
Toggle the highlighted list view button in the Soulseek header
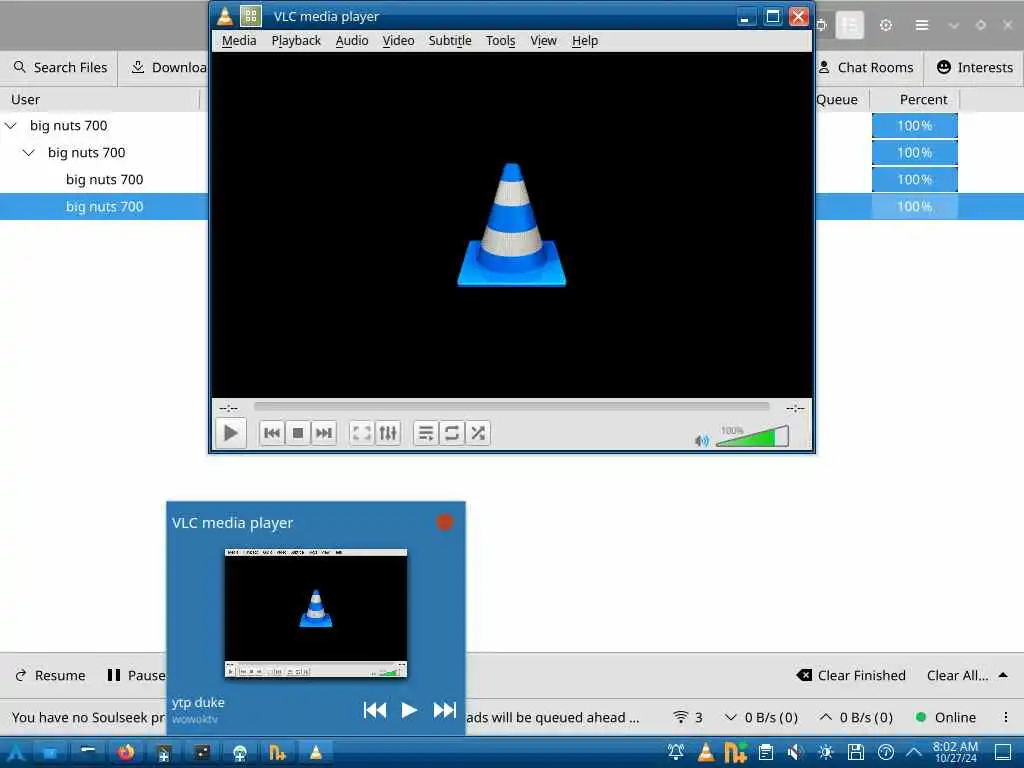coord(850,25)
